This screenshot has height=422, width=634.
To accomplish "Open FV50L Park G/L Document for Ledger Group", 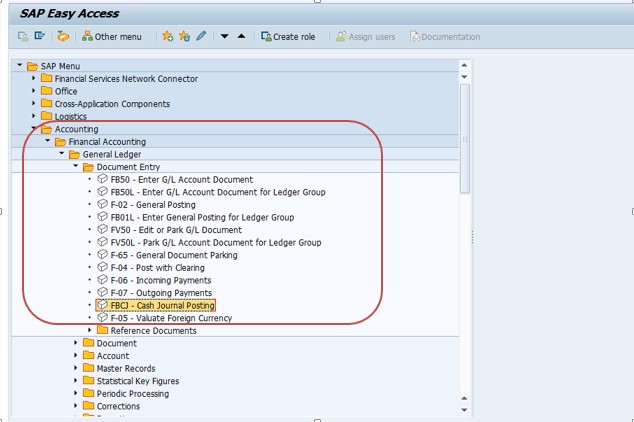I will [x=216, y=242].
